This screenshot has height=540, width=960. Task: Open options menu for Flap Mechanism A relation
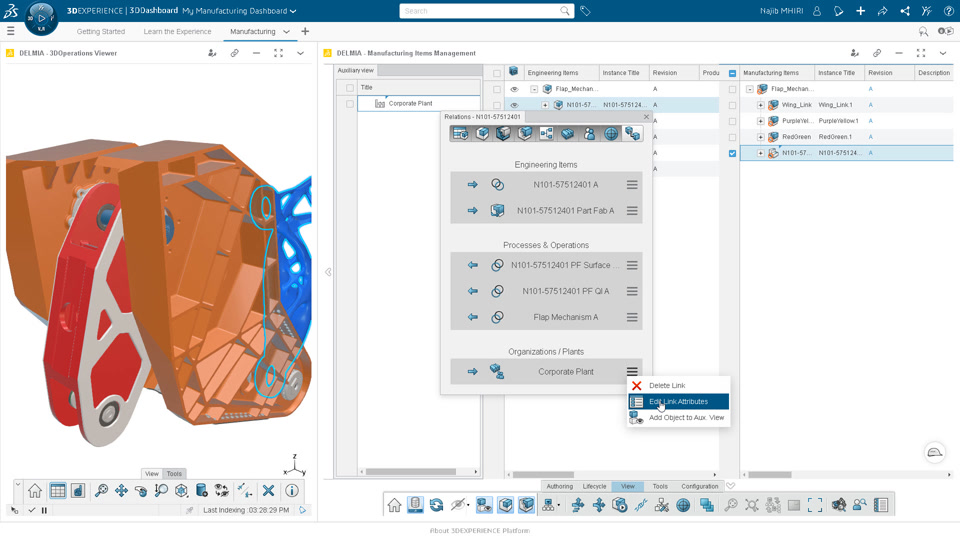pyautogui.click(x=632, y=317)
